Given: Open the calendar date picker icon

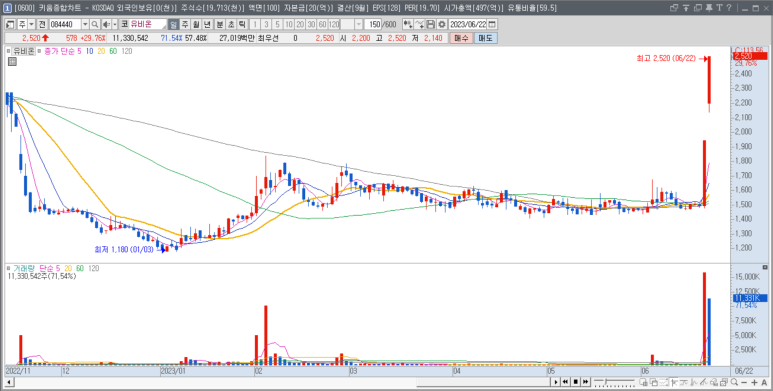Looking at the screenshot, I should pos(492,24).
